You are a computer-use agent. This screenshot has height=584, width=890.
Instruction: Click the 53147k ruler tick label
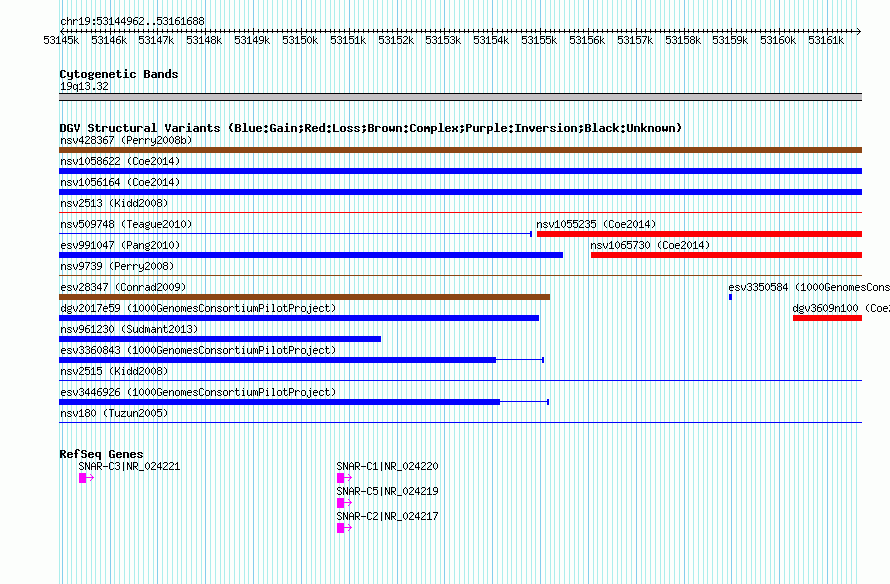coord(156,40)
